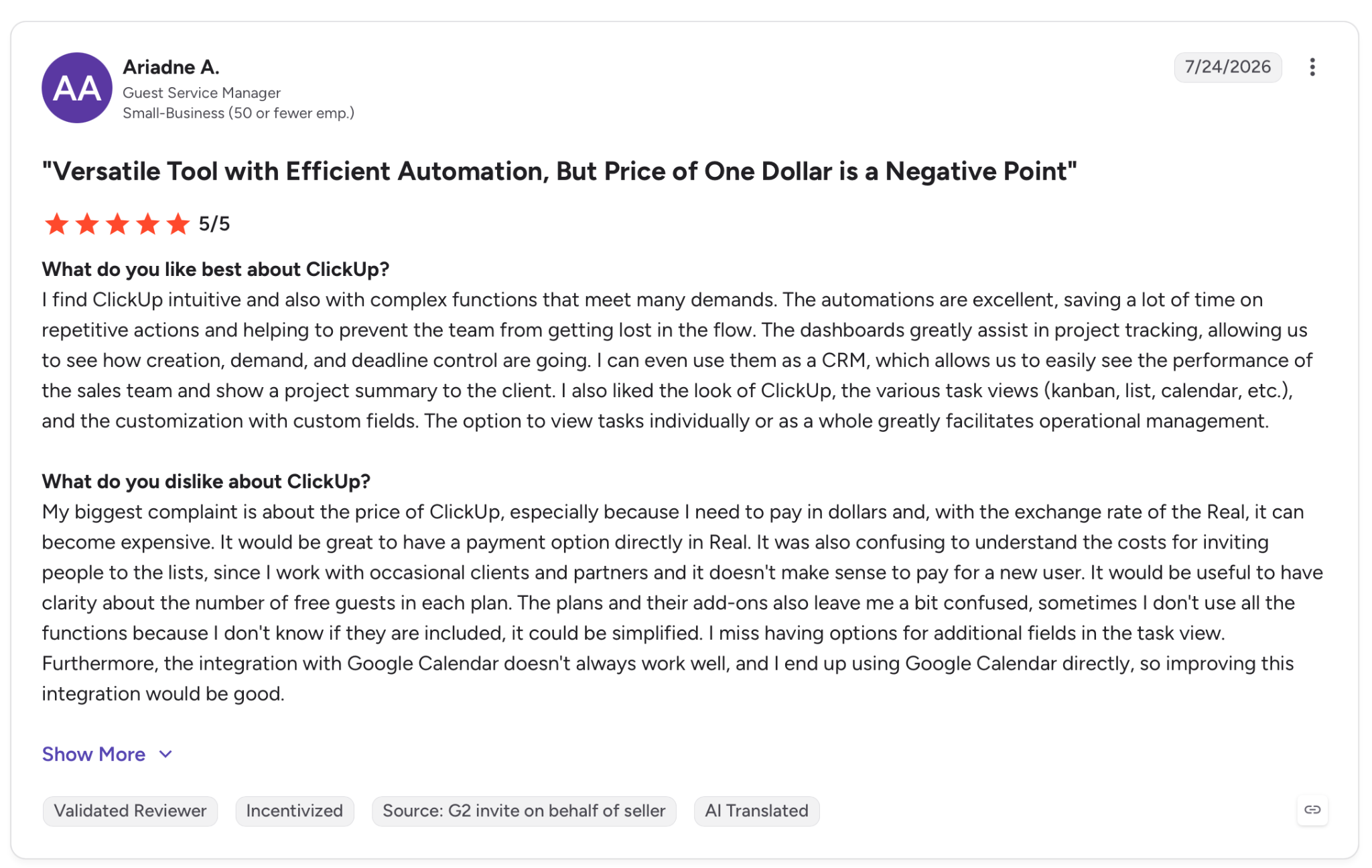Image resolution: width=1372 pixels, height=868 pixels.
Task: Click the Source: G2 invite tag
Action: tap(524, 810)
